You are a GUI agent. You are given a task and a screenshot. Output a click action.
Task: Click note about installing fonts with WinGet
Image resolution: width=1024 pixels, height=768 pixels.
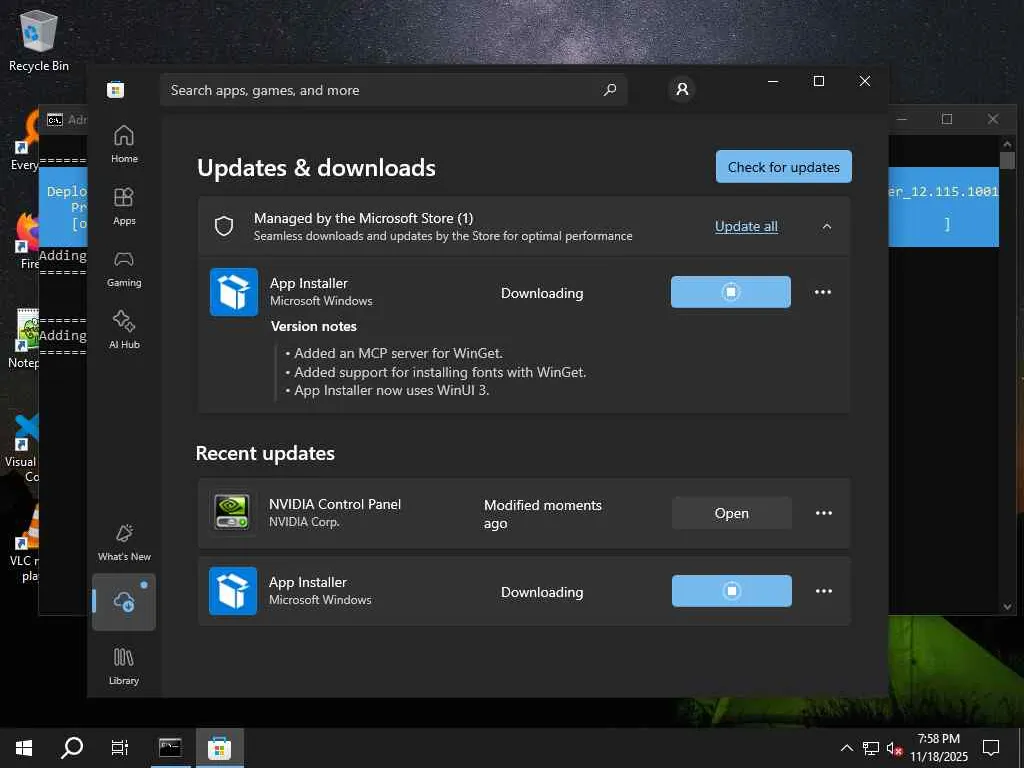440,372
